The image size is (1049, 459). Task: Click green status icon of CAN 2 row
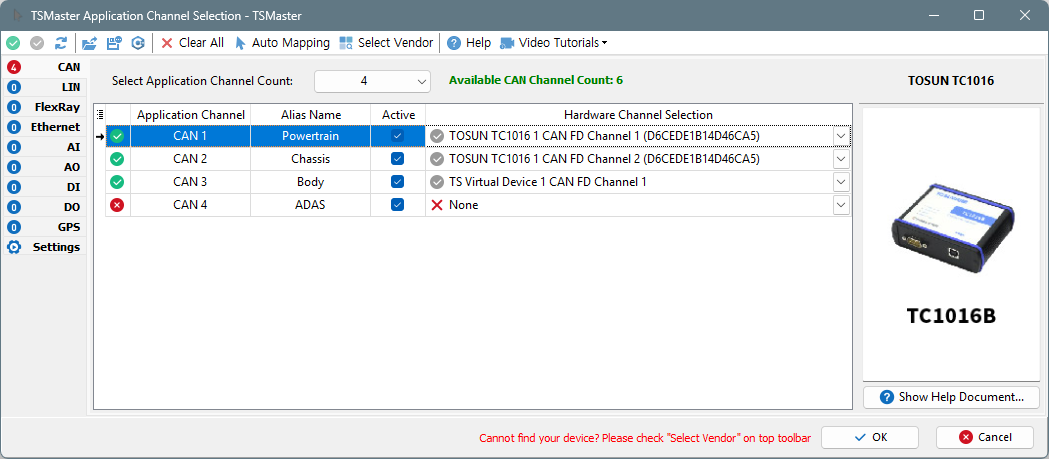117,159
